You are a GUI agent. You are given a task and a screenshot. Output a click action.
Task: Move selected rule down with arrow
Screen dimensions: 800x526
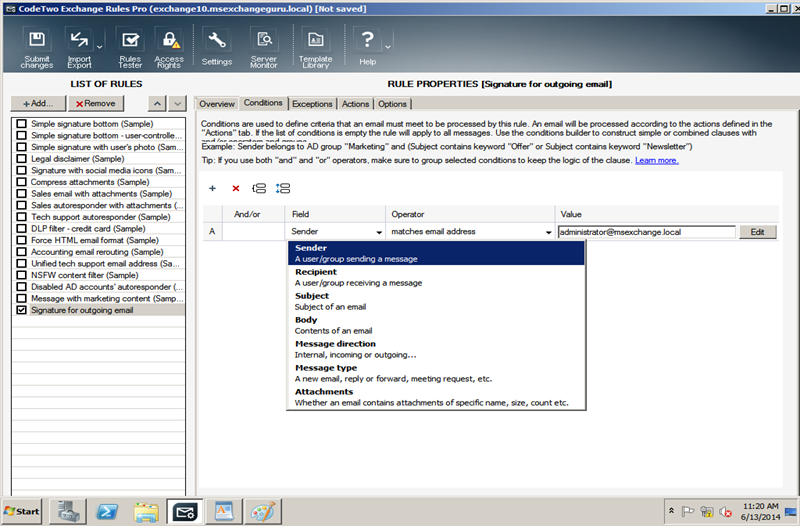tap(177, 104)
